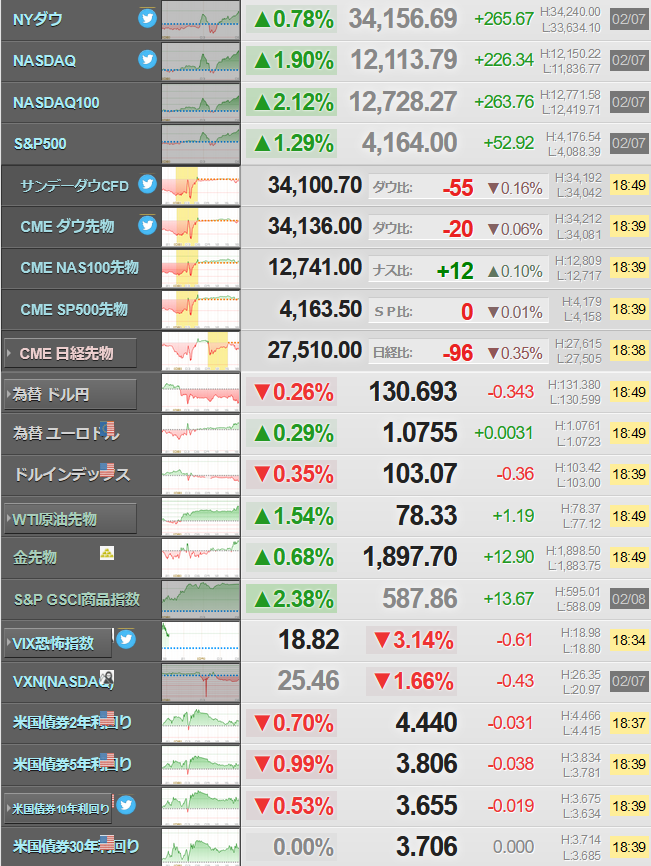Click Twitter icon beside 米国債券10年利回り
This screenshot has height=866, width=651.
click(126, 805)
